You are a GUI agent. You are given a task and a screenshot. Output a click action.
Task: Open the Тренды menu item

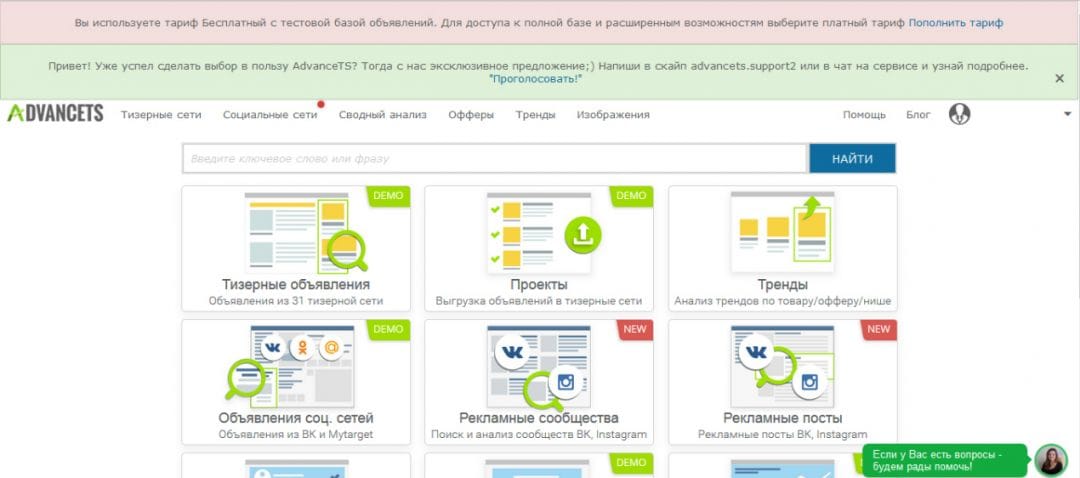pyautogui.click(x=535, y=115)
